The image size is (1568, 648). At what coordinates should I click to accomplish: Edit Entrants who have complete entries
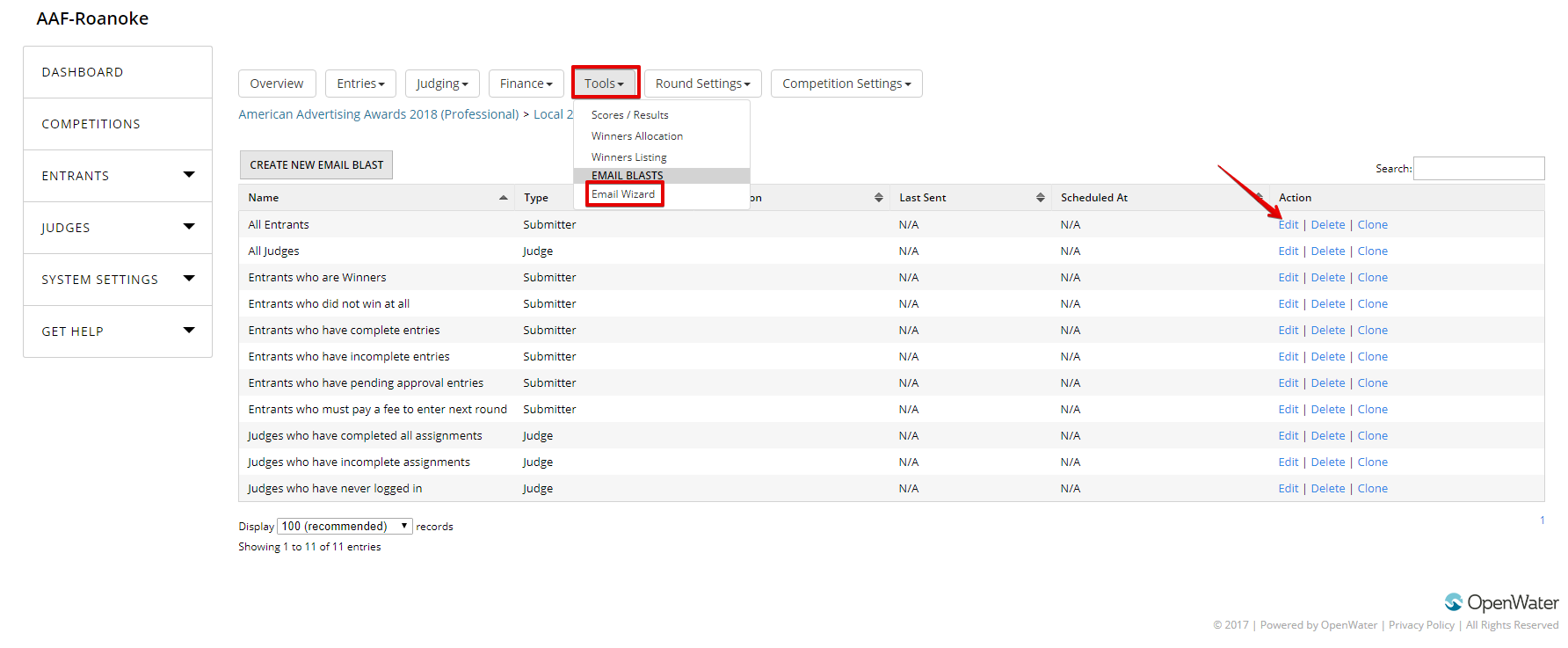coord(1289,331)
